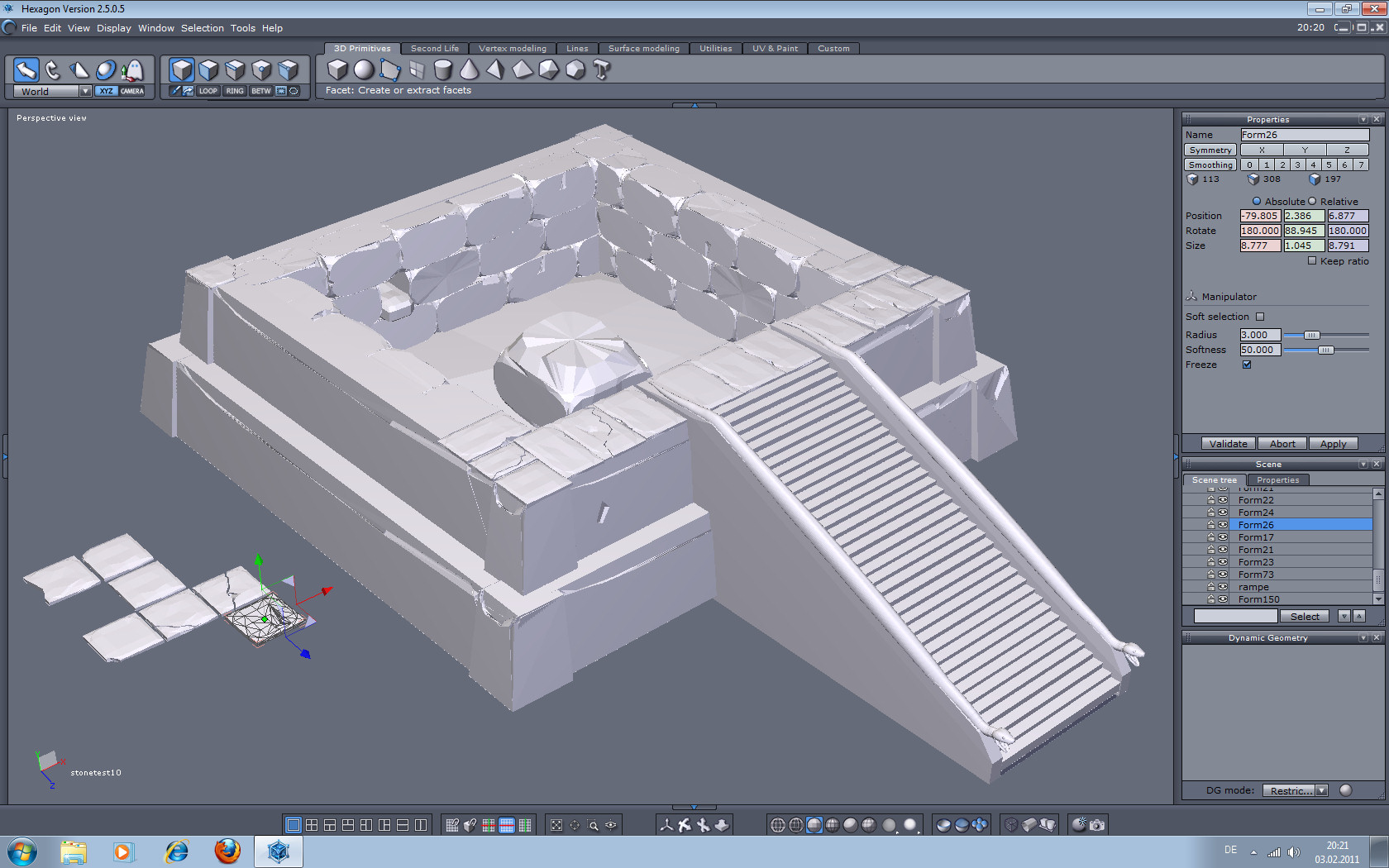Screen dimensions: 1389x868
Task: Click the Validate button
Action: pos(1228,444)
